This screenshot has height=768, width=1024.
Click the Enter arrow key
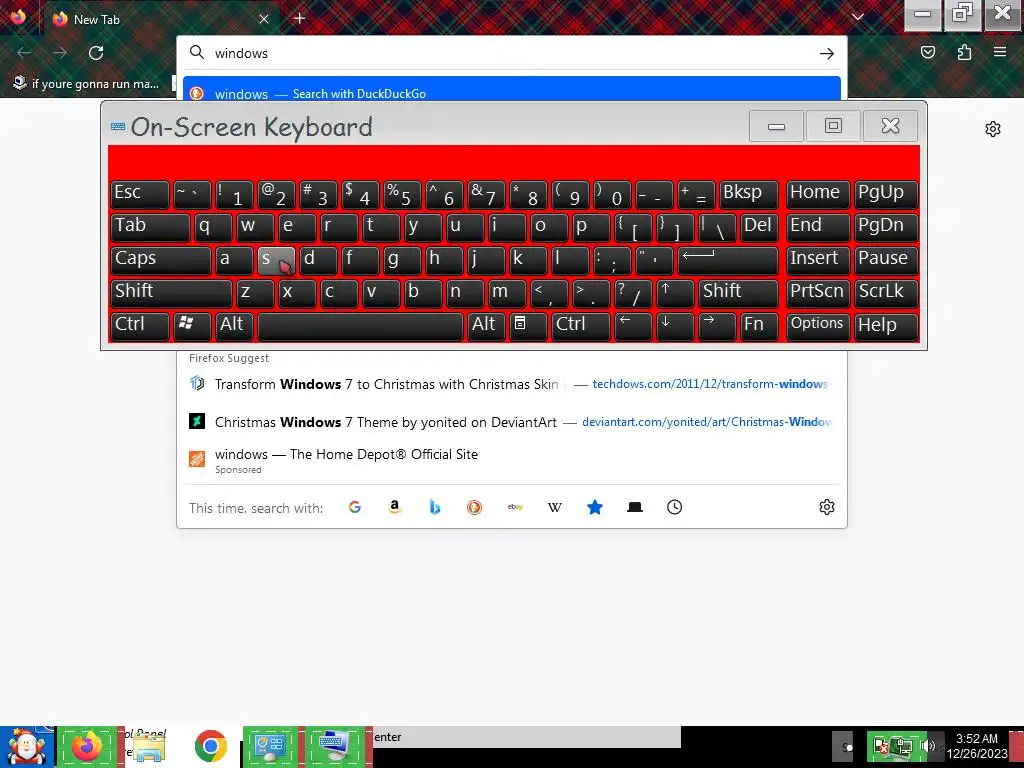pyautogui.click(x=728, y=260)
